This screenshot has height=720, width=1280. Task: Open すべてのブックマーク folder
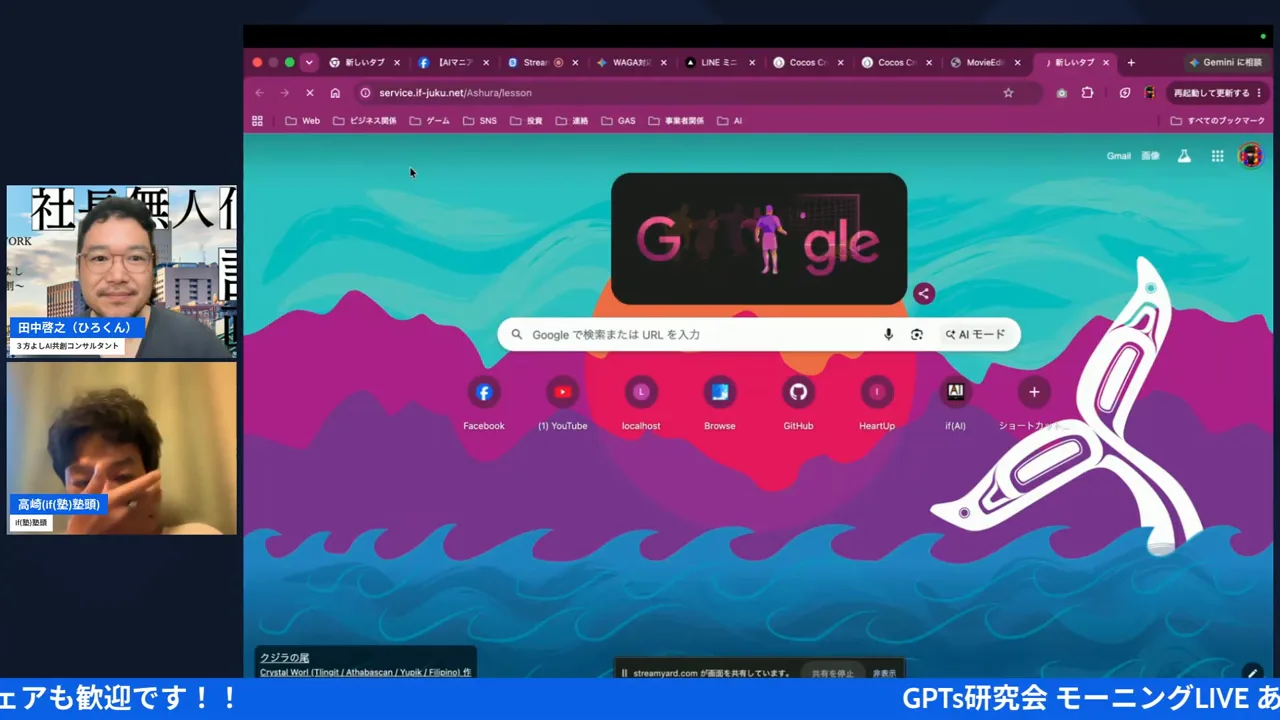click(x=1218, y=121)
